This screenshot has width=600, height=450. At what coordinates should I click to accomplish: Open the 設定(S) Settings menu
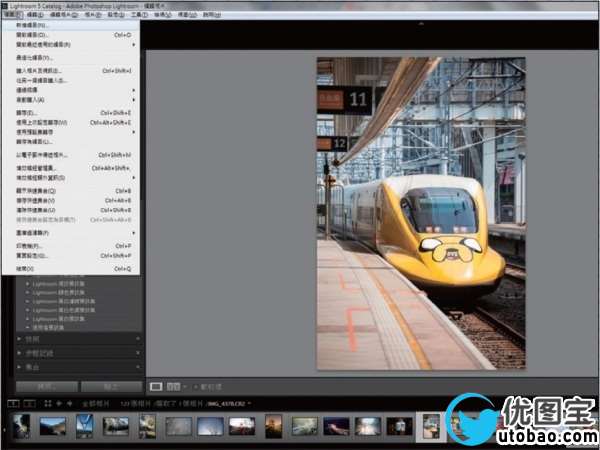click(116, 15)
